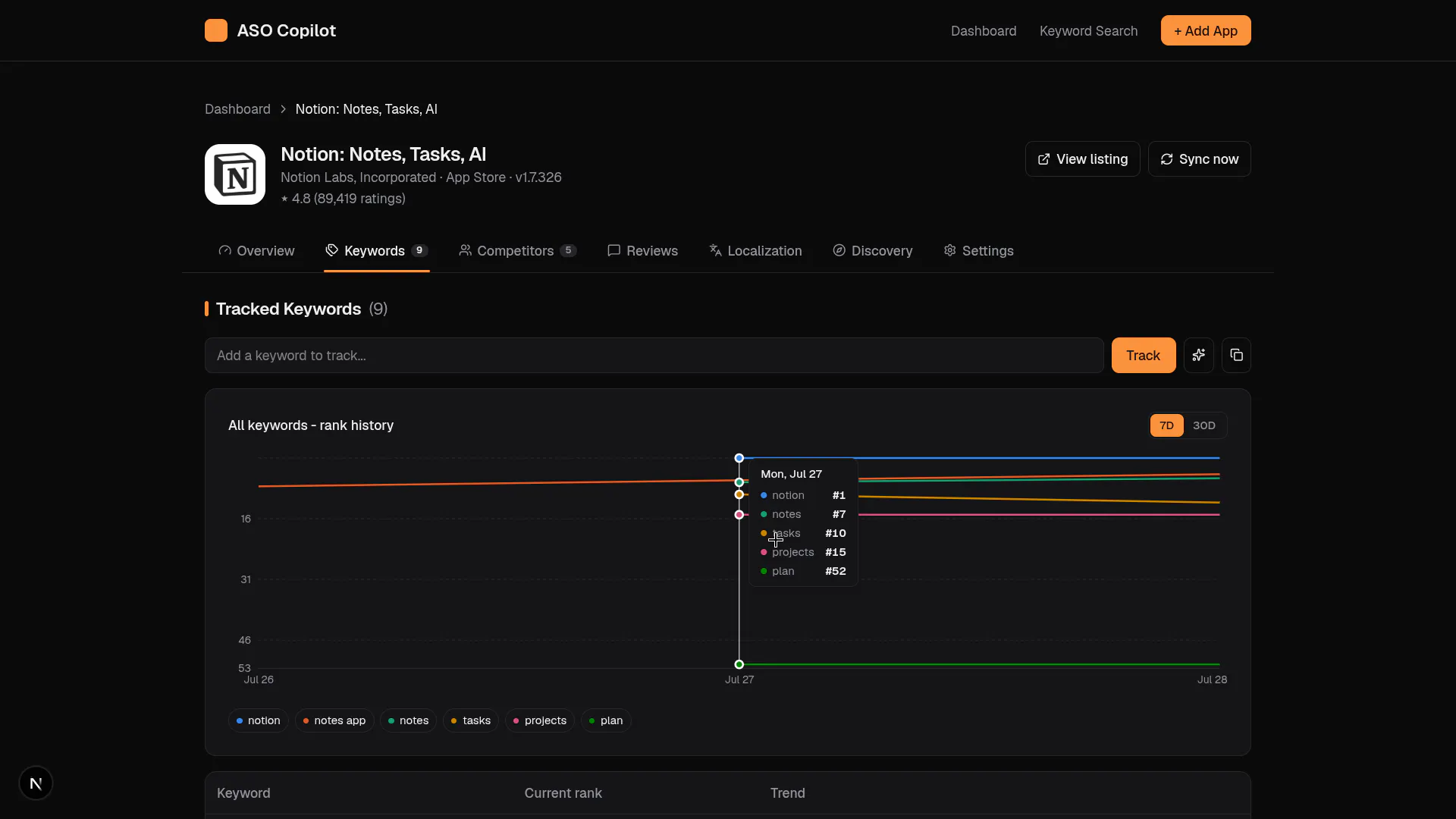Click the orange ASO Copilot logo square
The height and width of the screenshot is (819, 1456).
[216, 30]
